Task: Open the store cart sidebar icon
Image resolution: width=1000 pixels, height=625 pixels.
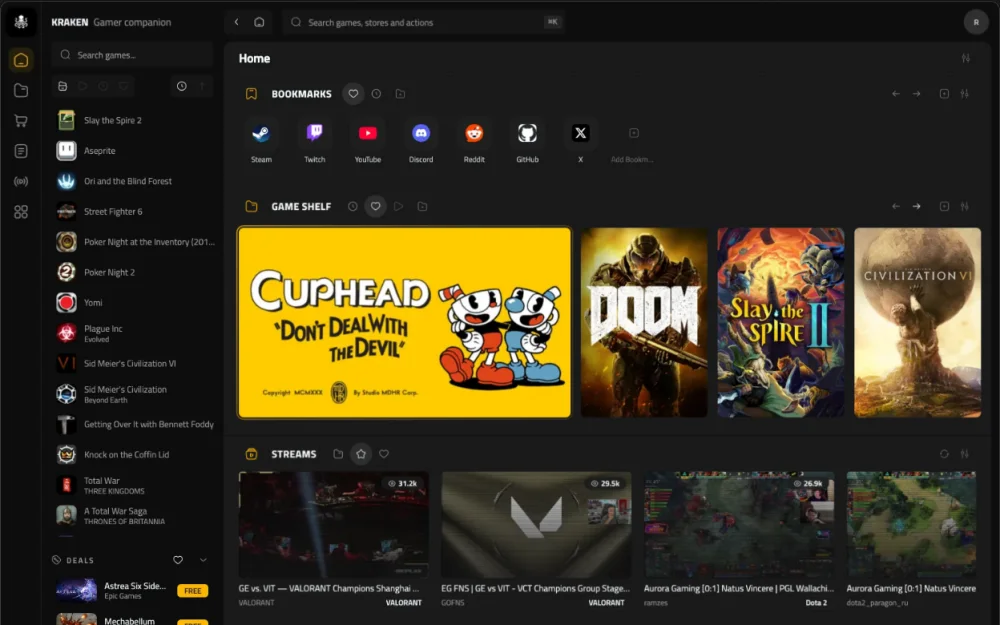Action: (x=21, y=121)
